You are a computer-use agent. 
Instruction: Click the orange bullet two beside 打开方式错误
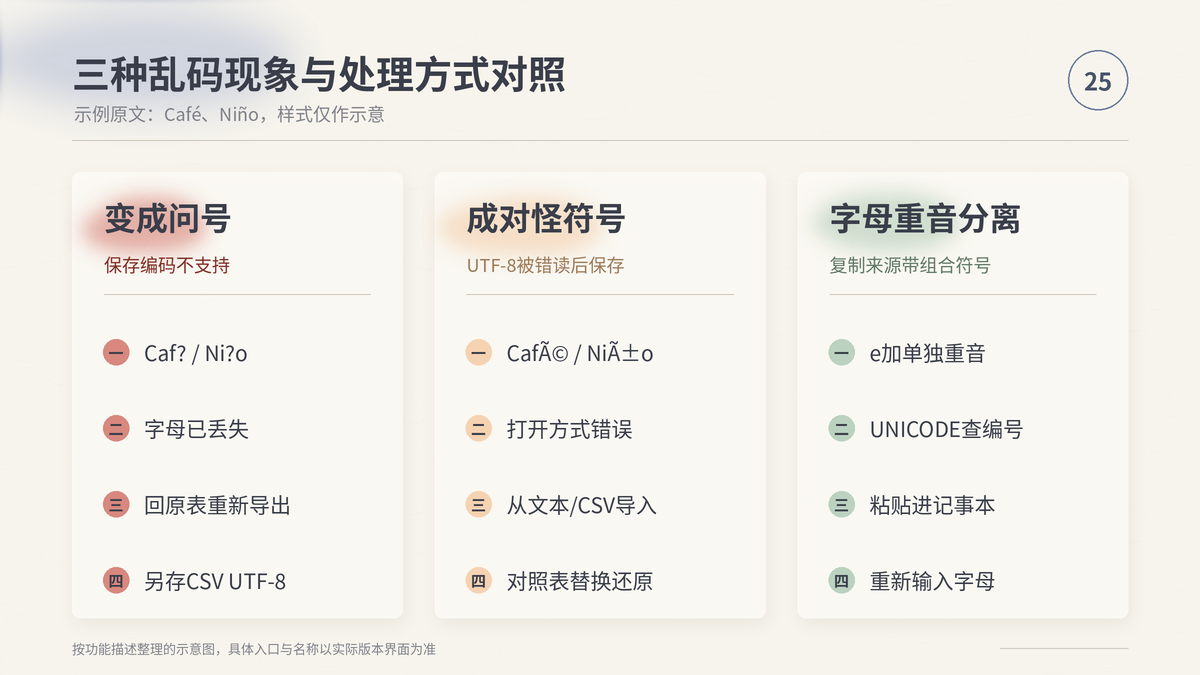[479, 429]
